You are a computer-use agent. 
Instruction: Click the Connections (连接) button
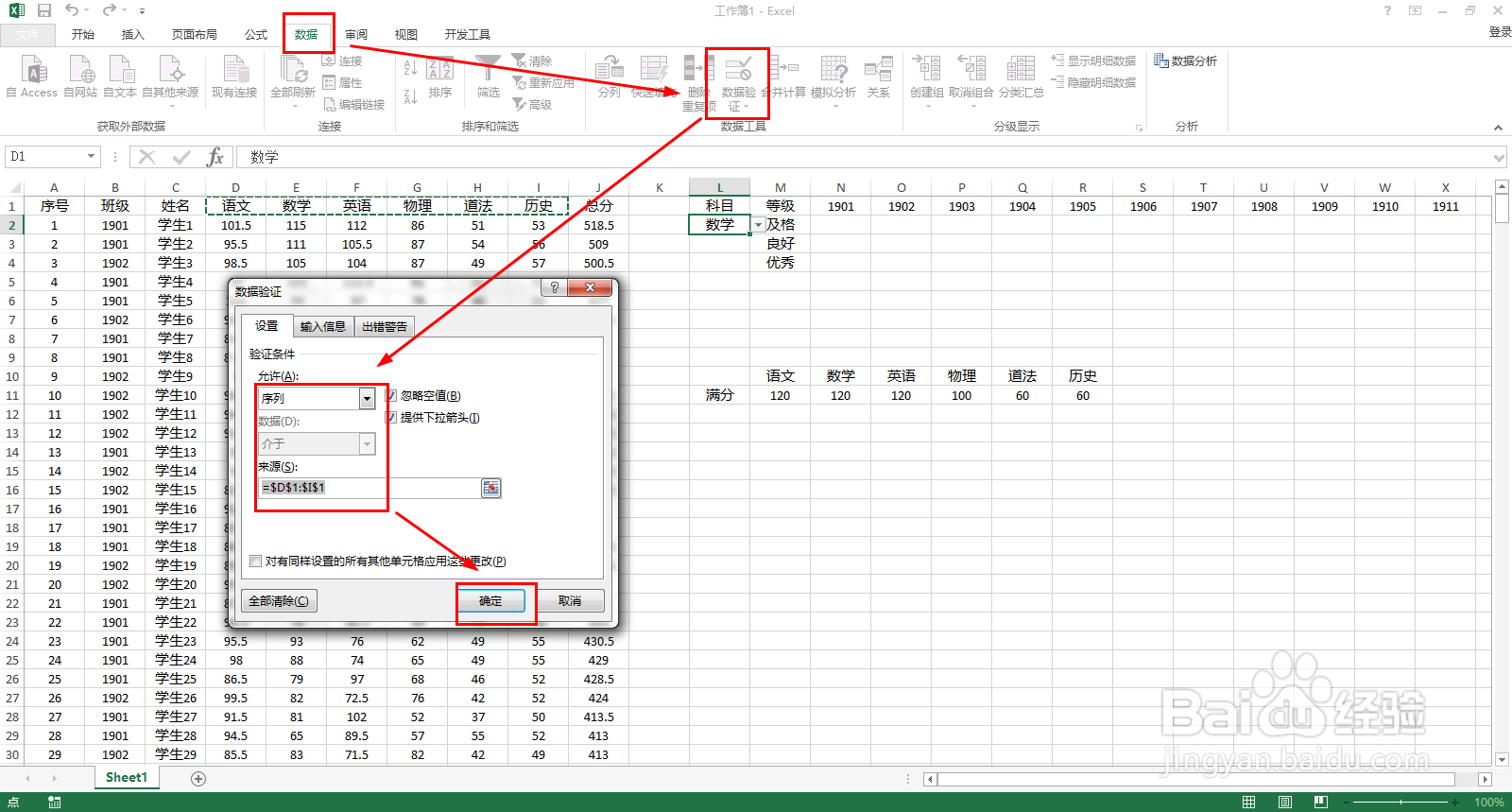click(342, 60)
